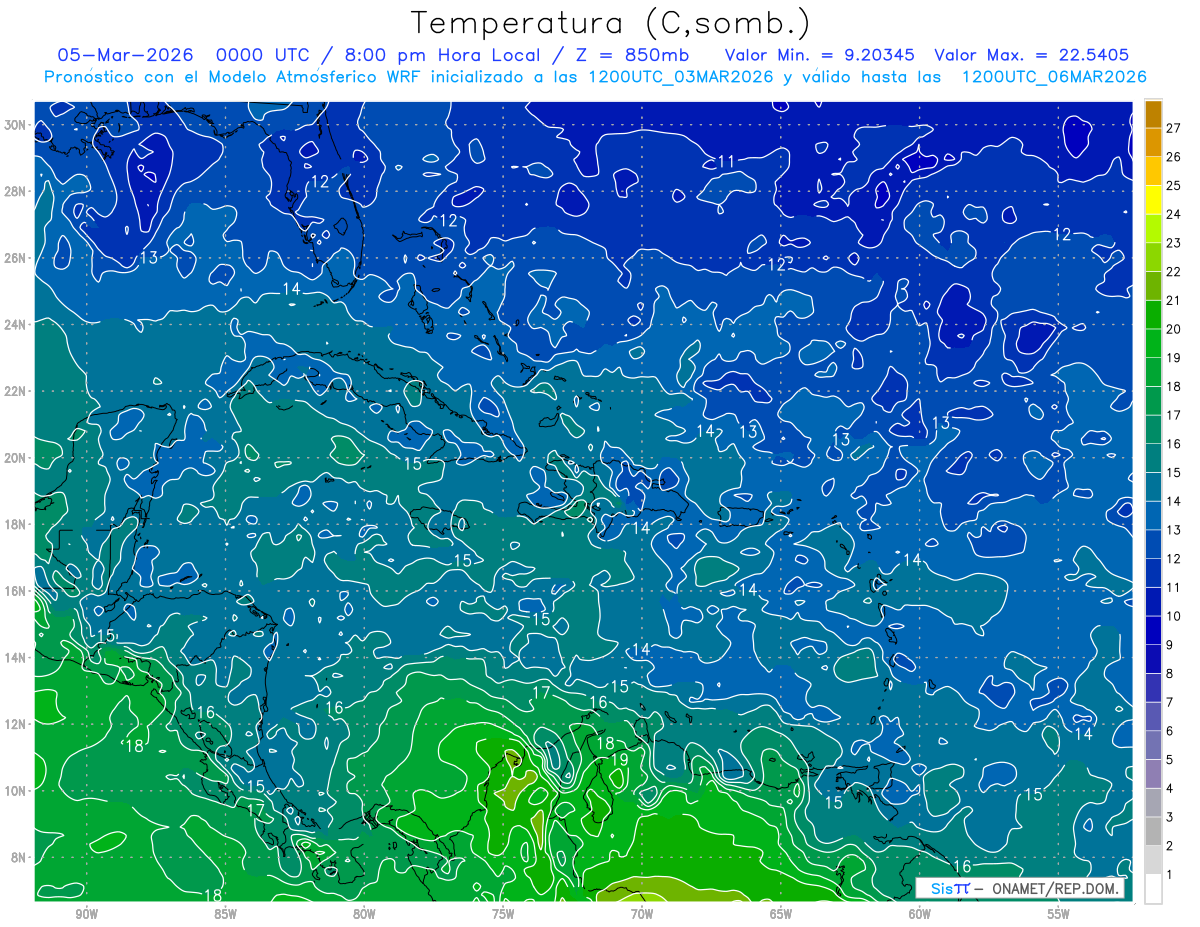Click the "24" color scale label
The width and height of the screenshot is (1200, 927).
pyautogui.click(x=1174, y=214)
